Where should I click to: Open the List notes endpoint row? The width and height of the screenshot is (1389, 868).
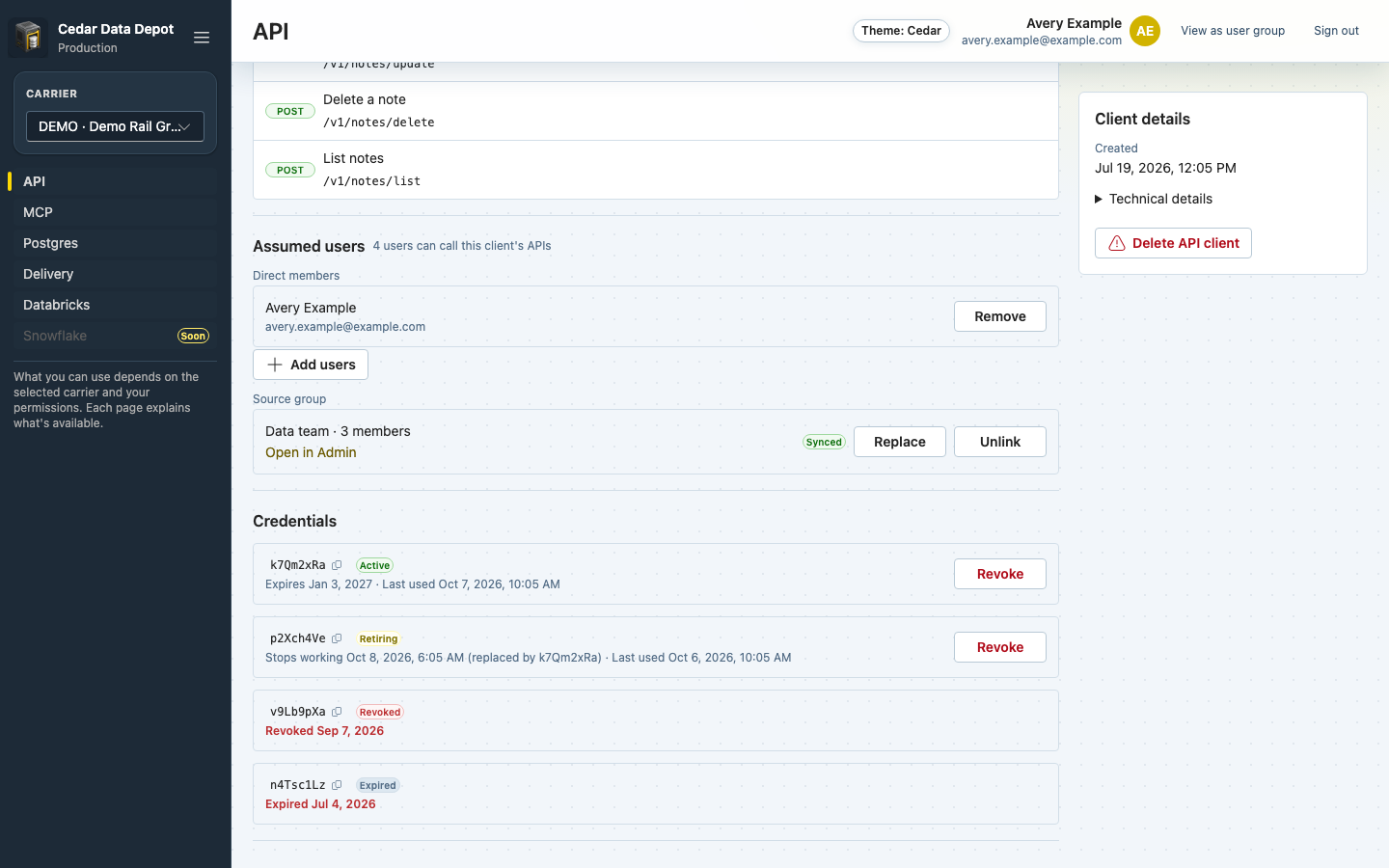coord(656,170)
